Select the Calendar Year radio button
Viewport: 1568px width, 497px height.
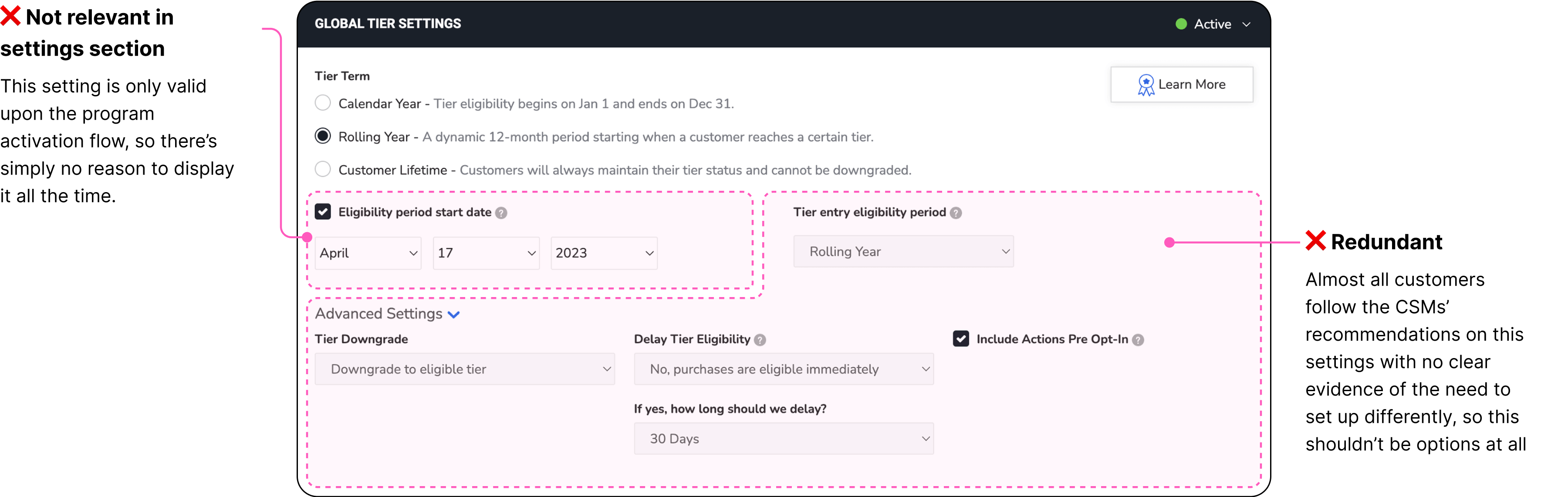[323, 103]
